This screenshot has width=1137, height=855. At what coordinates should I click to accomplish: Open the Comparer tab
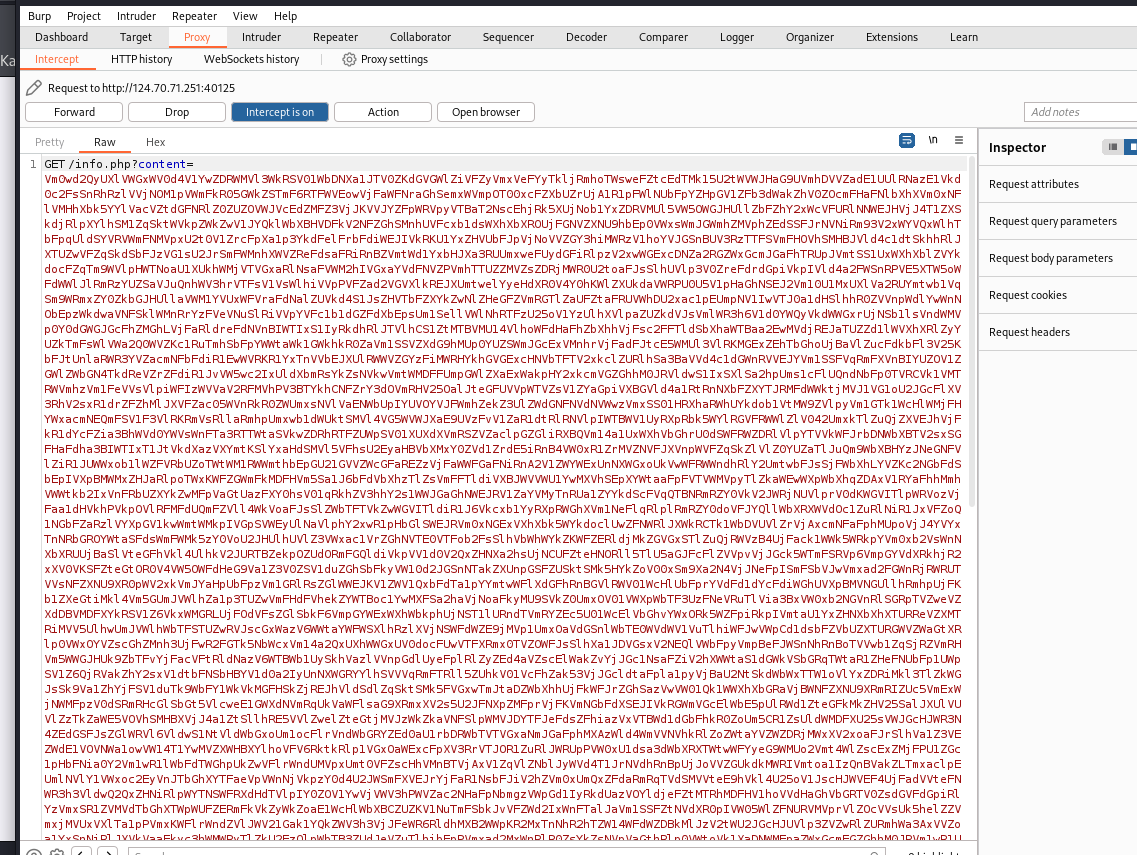(x=663, y=37)
